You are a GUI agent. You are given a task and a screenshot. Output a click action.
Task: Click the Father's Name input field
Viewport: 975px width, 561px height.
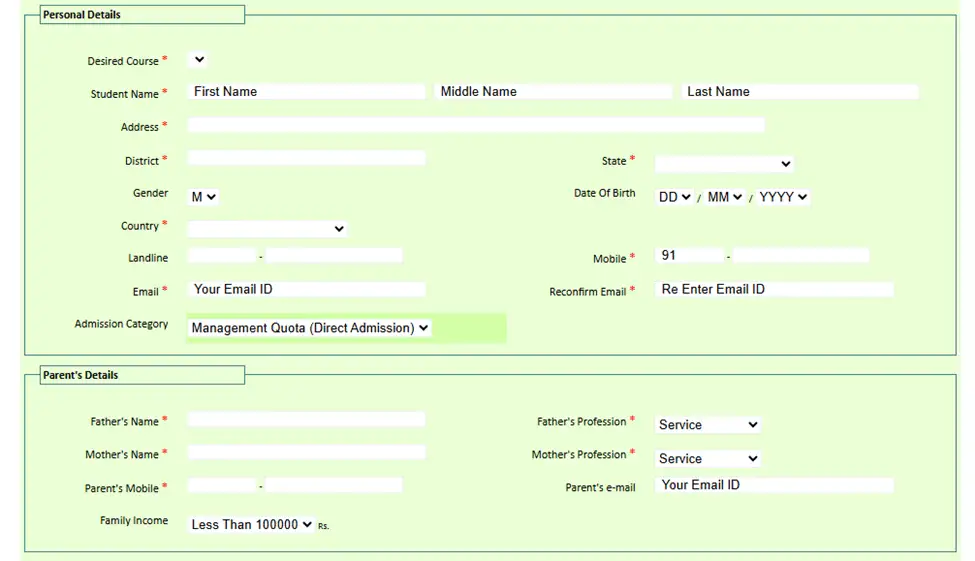pos(307,419)
